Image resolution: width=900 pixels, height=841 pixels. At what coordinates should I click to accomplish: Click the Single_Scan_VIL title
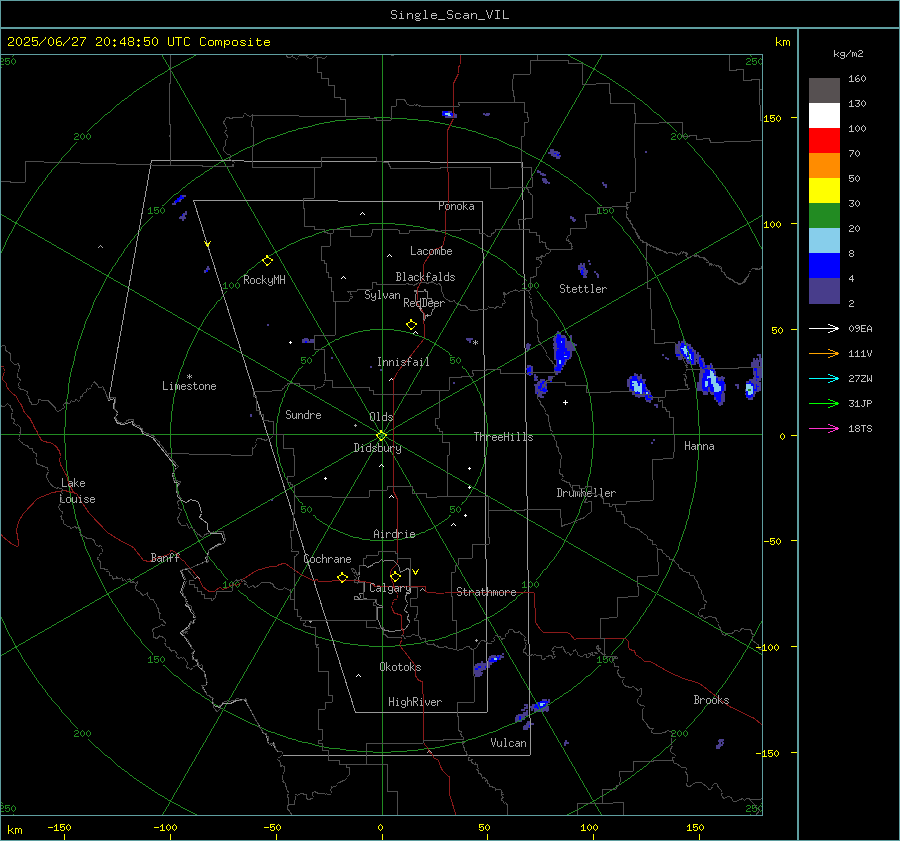click(449, 15)
